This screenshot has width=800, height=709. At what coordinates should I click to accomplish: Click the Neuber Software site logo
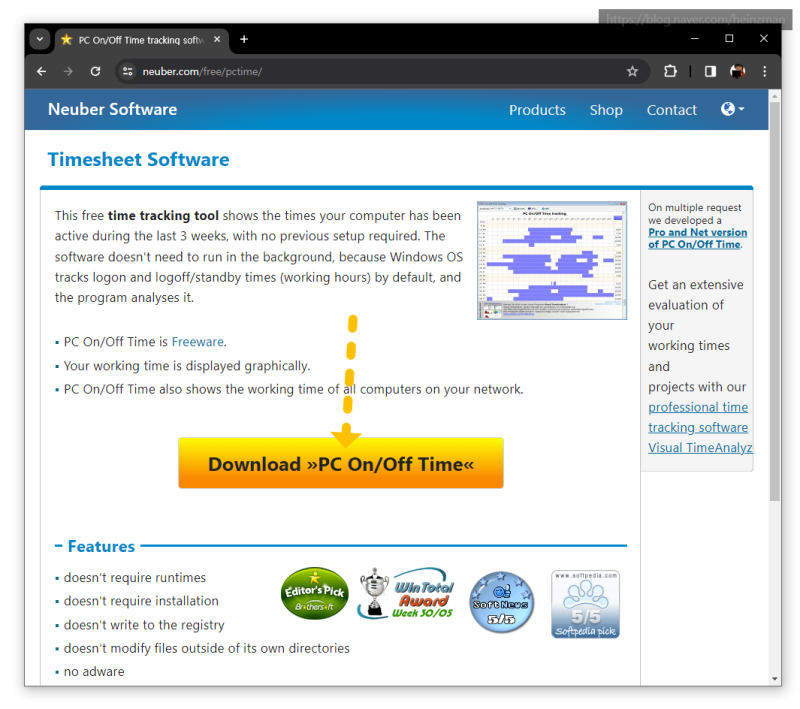pyautogui.click(x=113, y=109)
